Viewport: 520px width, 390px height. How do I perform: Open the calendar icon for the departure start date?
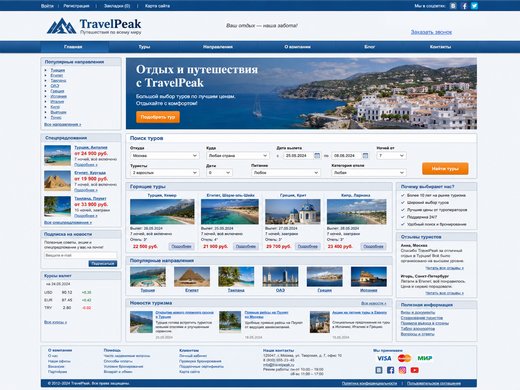(317, 155)
